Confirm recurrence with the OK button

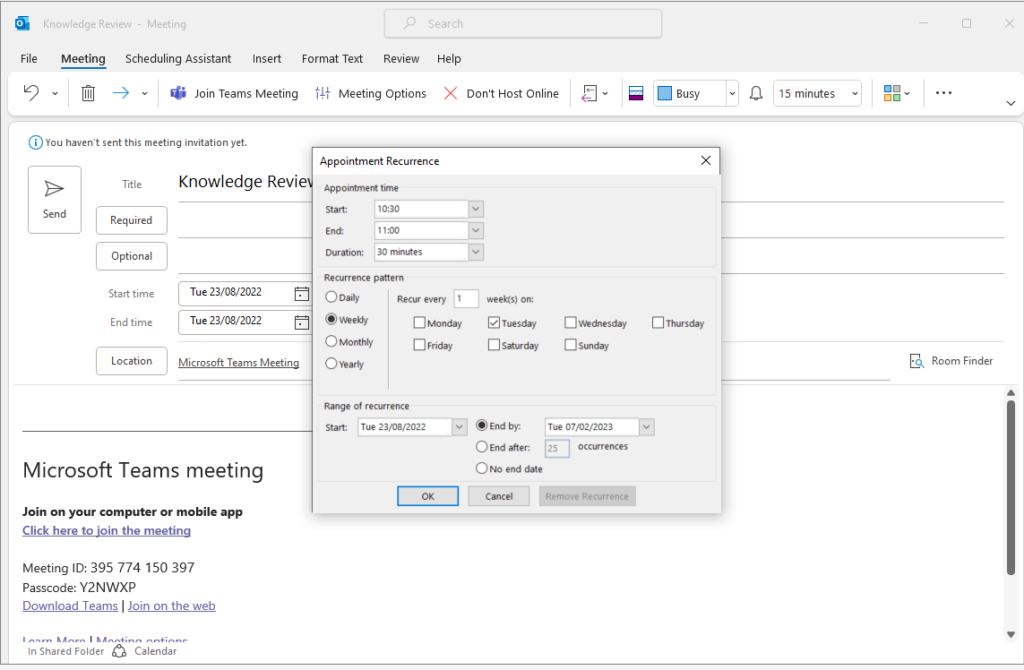(428, 496)
